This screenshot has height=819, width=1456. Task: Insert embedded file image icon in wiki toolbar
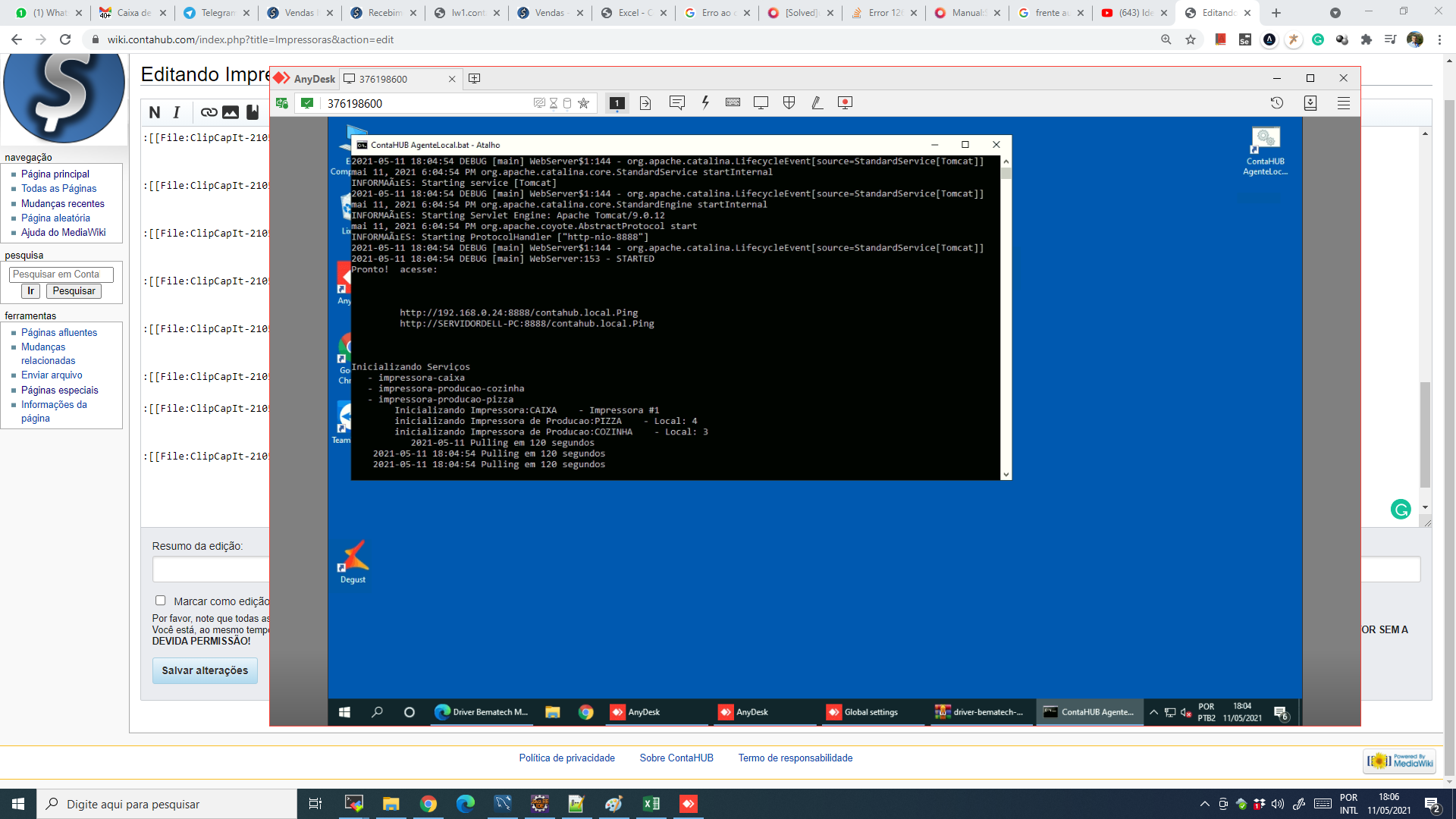tap(231, 112)
